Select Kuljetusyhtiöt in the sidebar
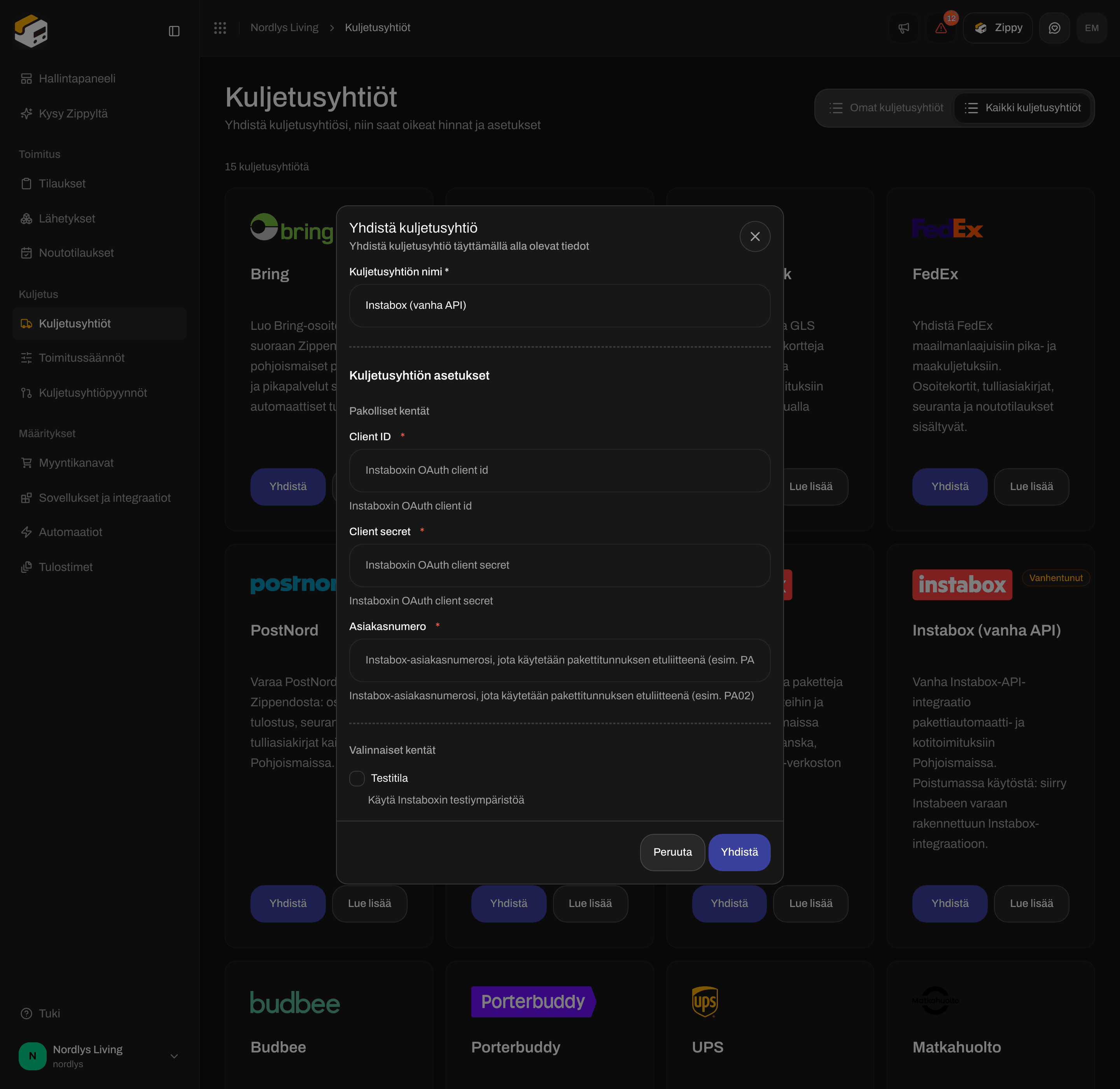This screenshot has height=1089, width=1120. (x=100, y=324)
